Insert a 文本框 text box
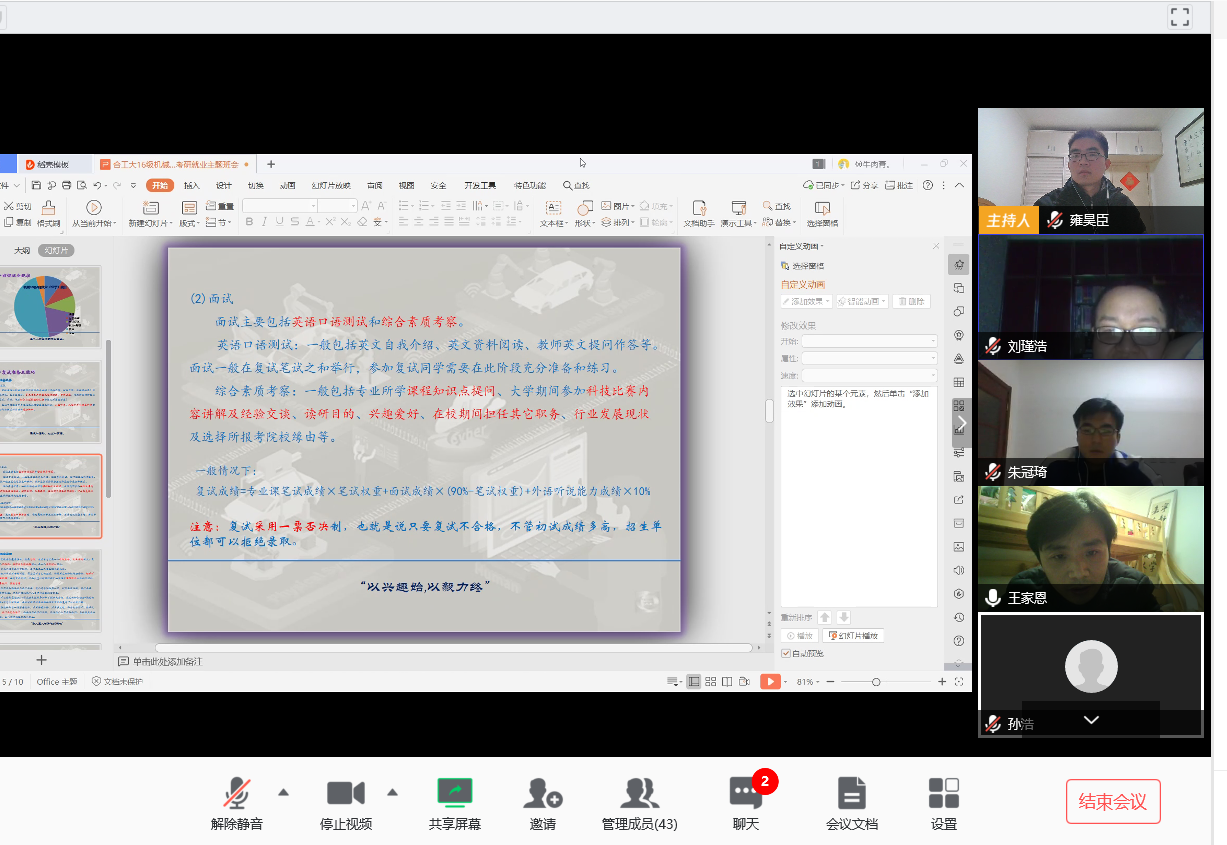Screen dimensions: 1227x845 tap(553, 214)
